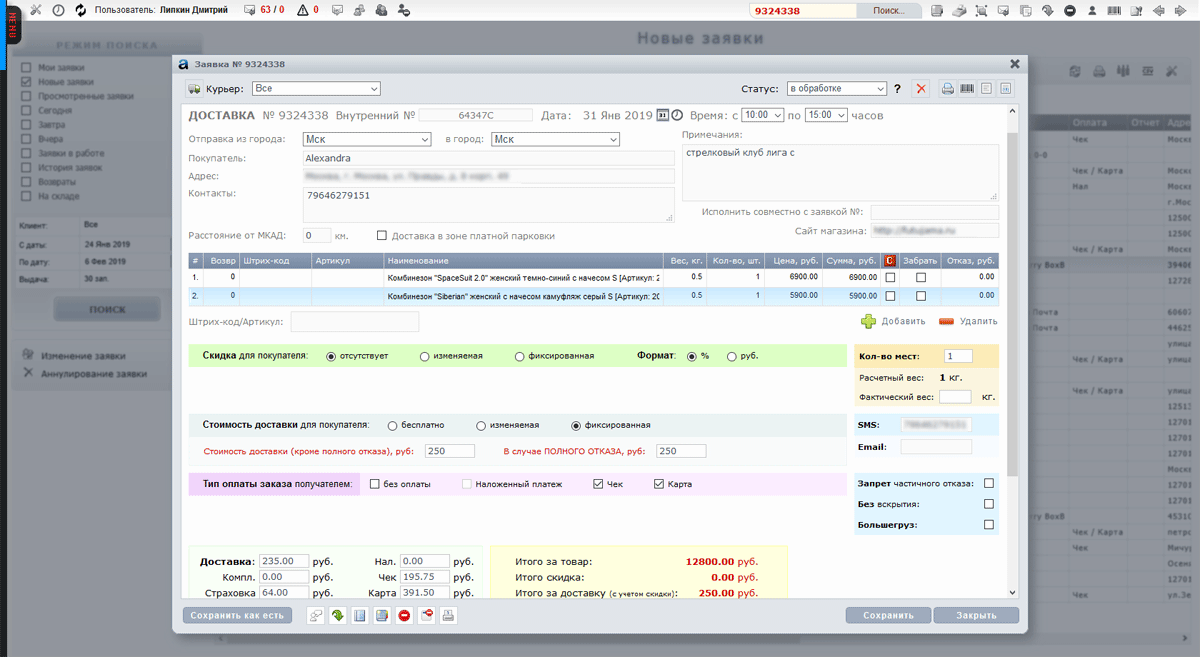Click the refresh arrows icon in top bar

pyautogui.click(x=80, y=10)
